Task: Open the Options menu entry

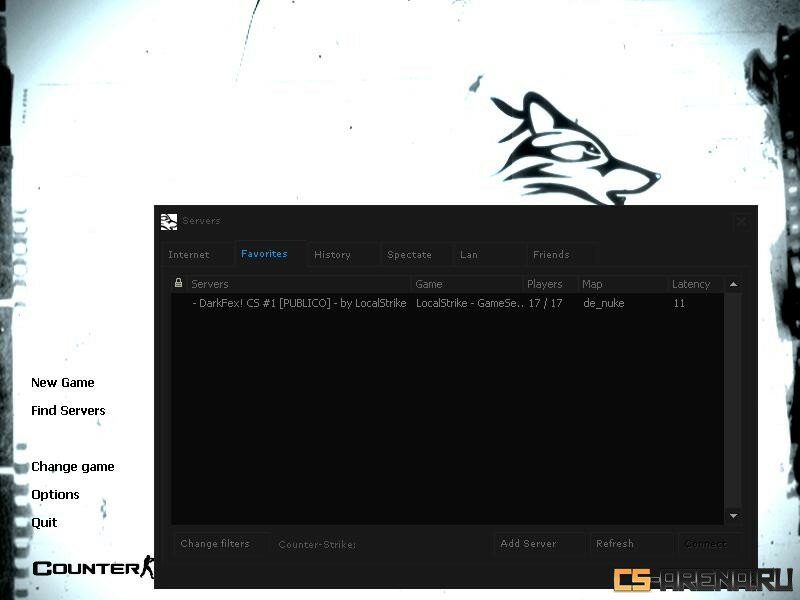Action: [55, 495]
